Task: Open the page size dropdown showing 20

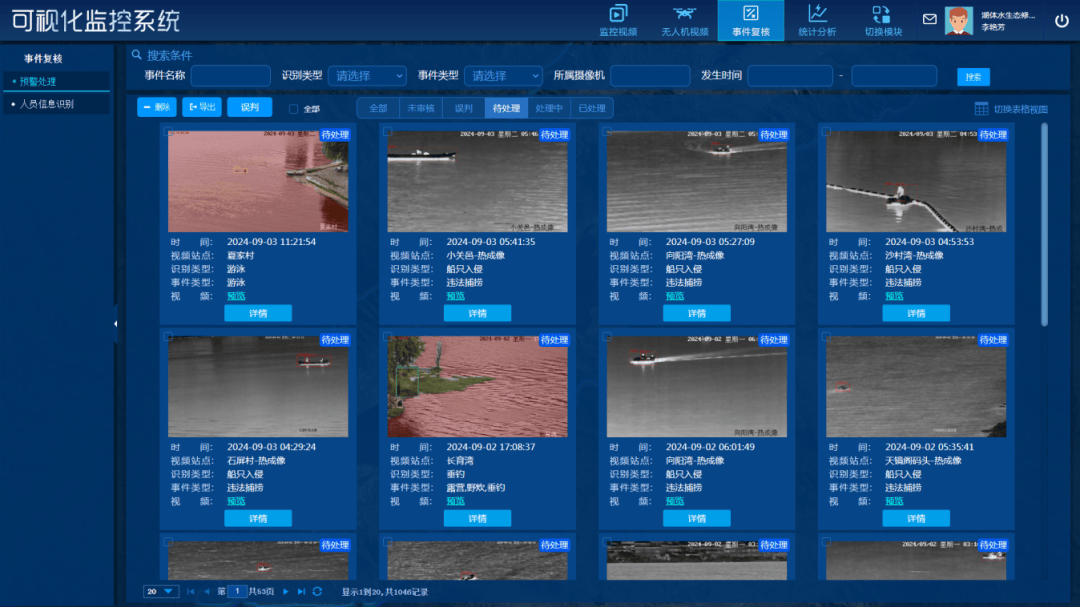Action: coord(160,592)
